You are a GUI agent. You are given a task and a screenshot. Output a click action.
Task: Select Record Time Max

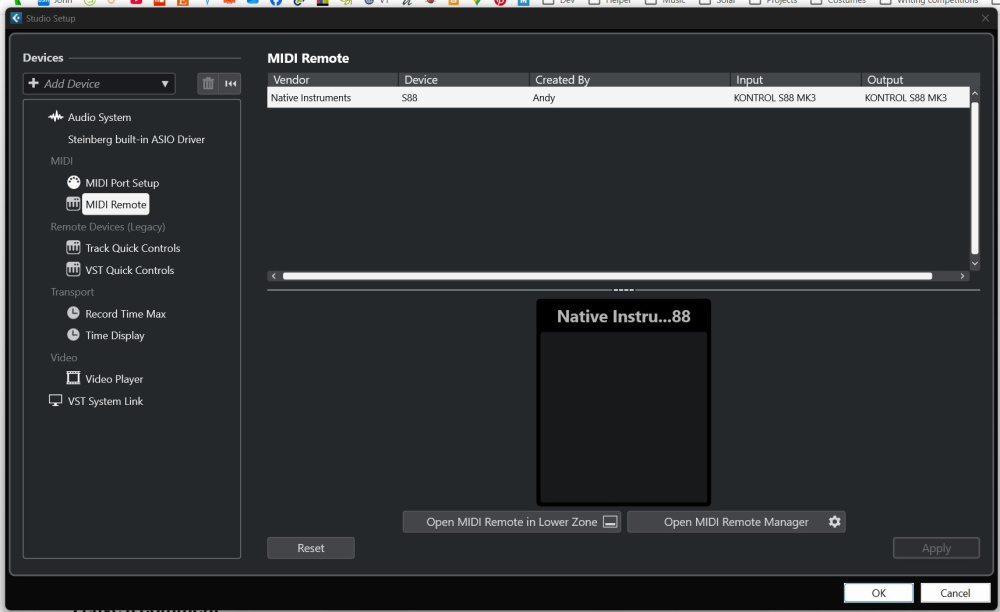coord(126,314)
